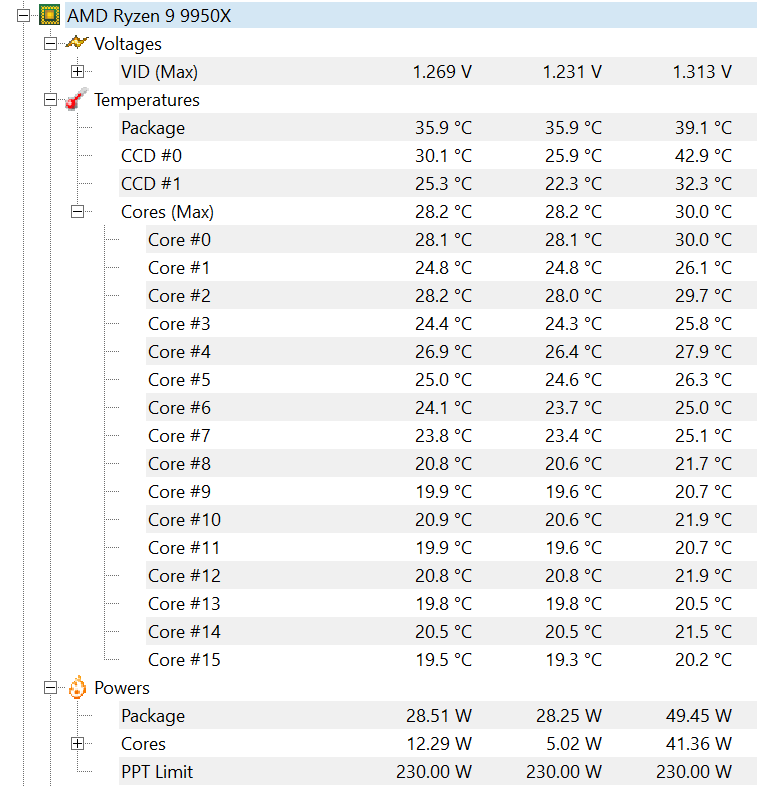757x787 pixels.
Task: Click the Cores min power 5.02 W
Action: 574,744
